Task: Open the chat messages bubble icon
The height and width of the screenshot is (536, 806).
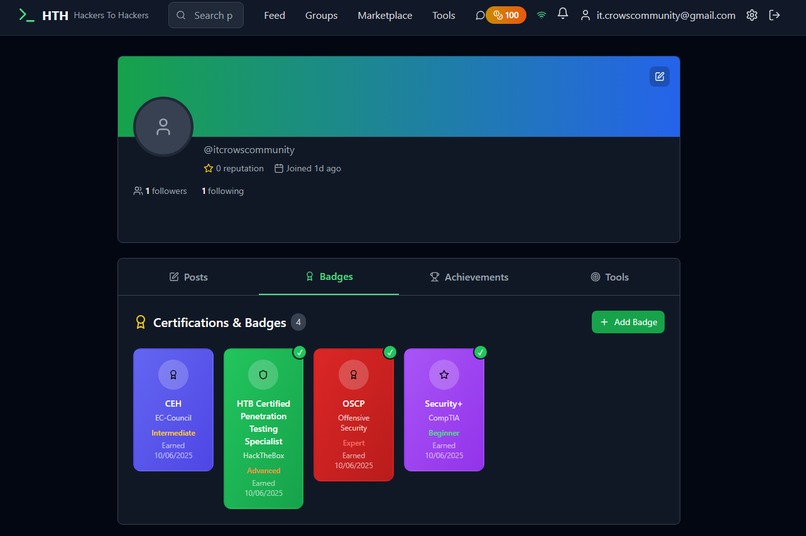Action: tap(480, 15)
